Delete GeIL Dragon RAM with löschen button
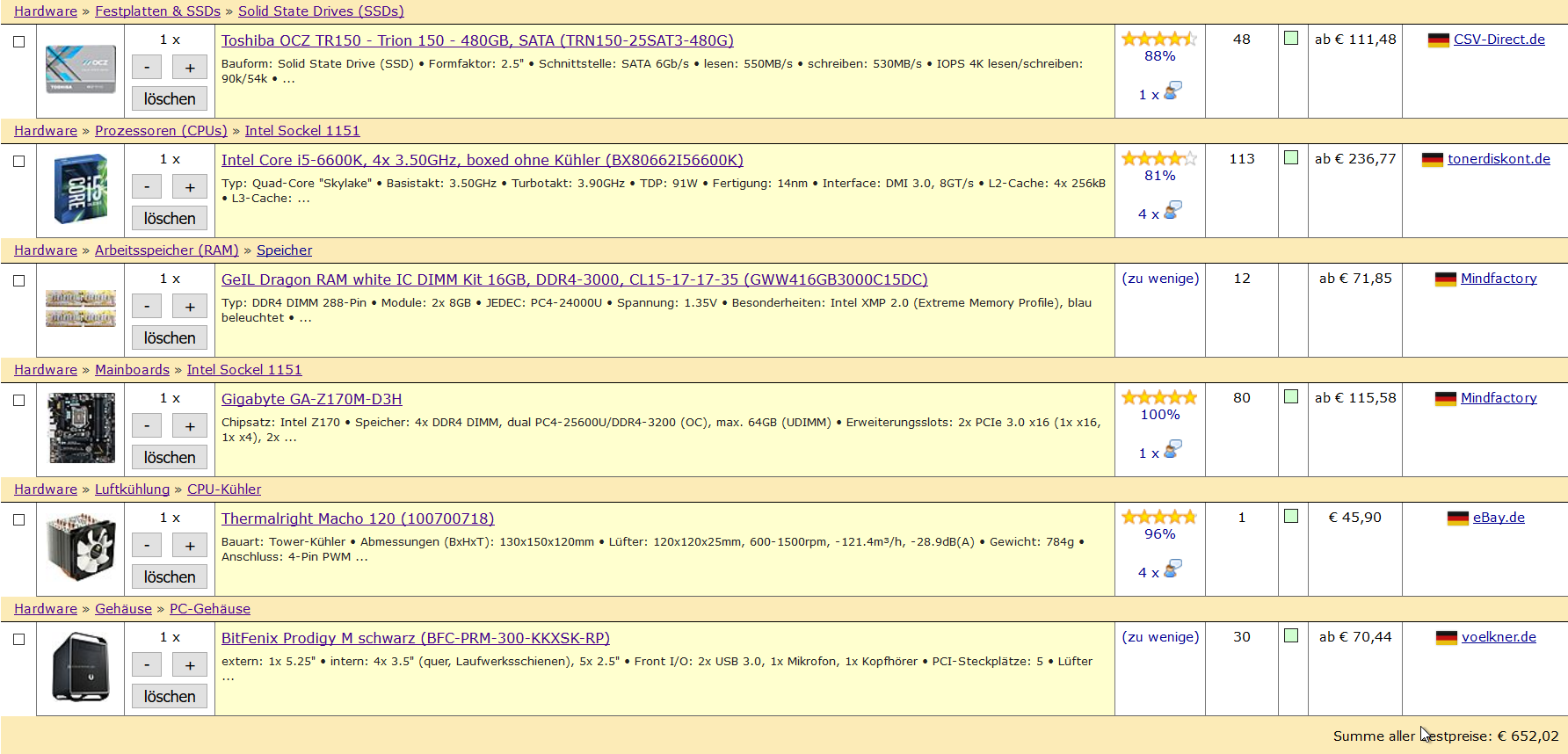The height and width of the screenshot is (754, 1568). tap(170, 337)
